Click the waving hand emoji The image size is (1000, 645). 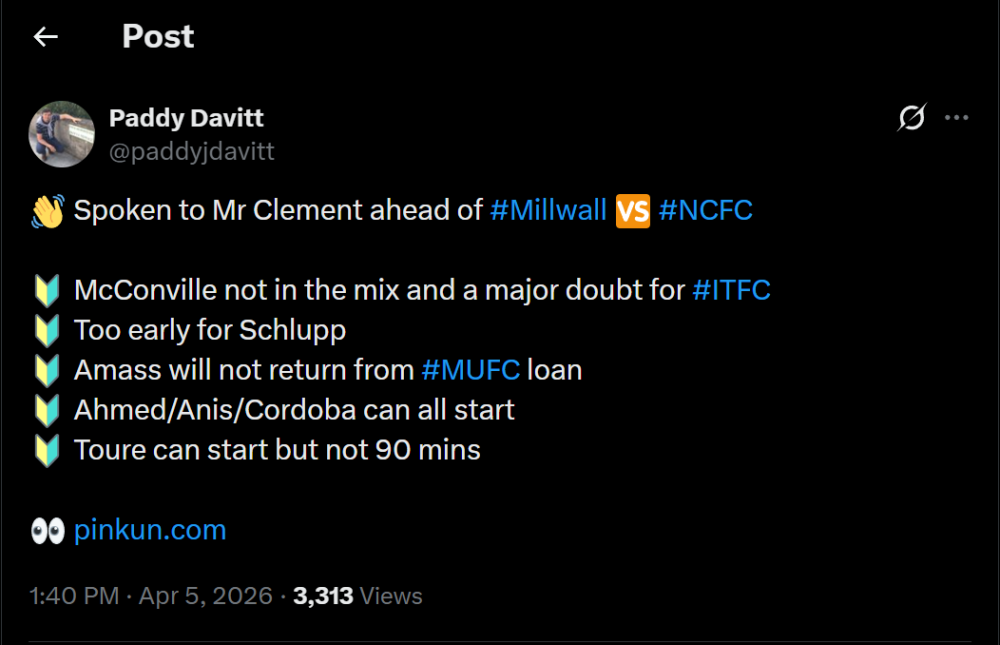click(47, 211)
